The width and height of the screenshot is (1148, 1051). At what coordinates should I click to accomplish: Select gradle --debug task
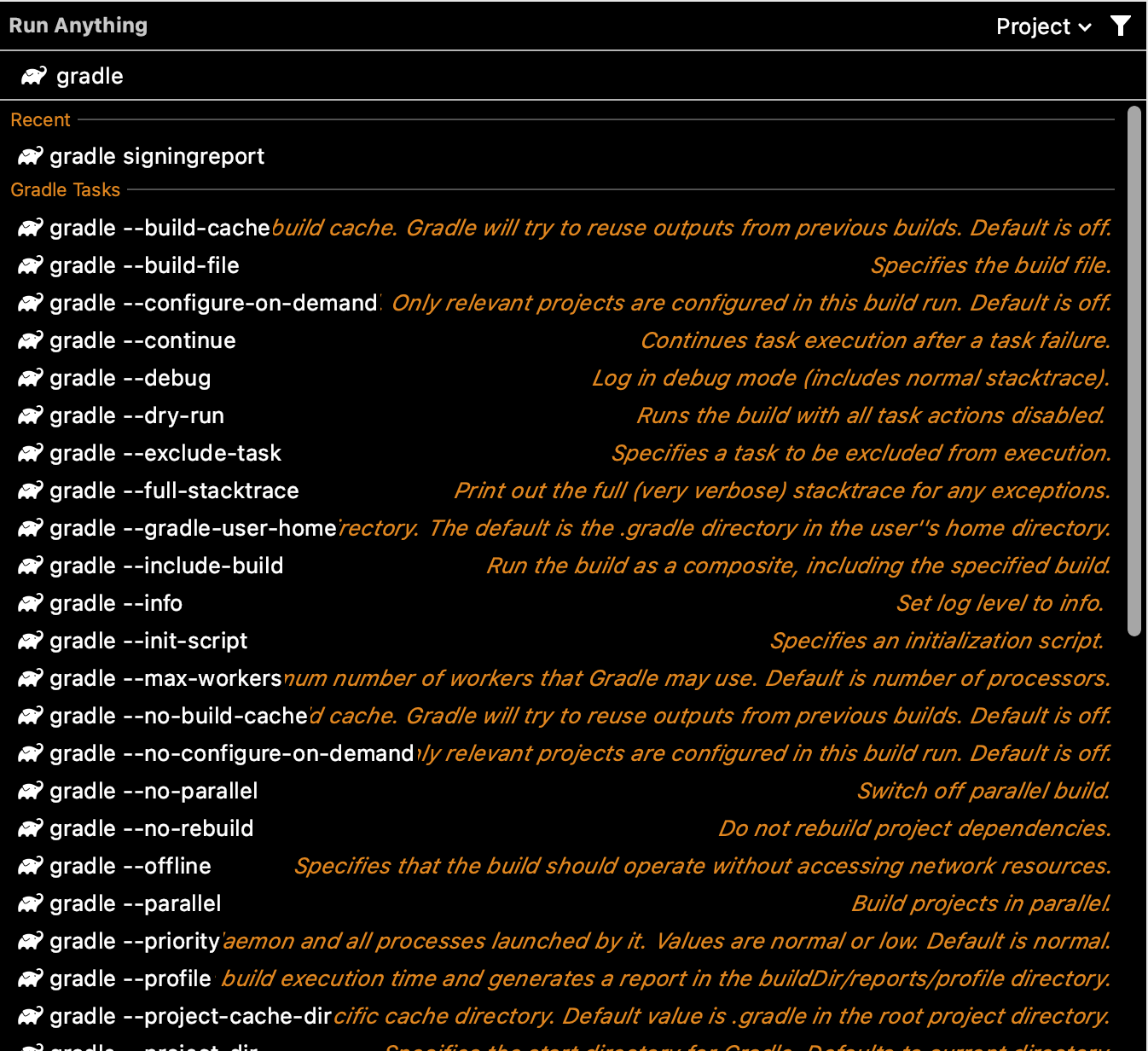click(x=563, y=378)
